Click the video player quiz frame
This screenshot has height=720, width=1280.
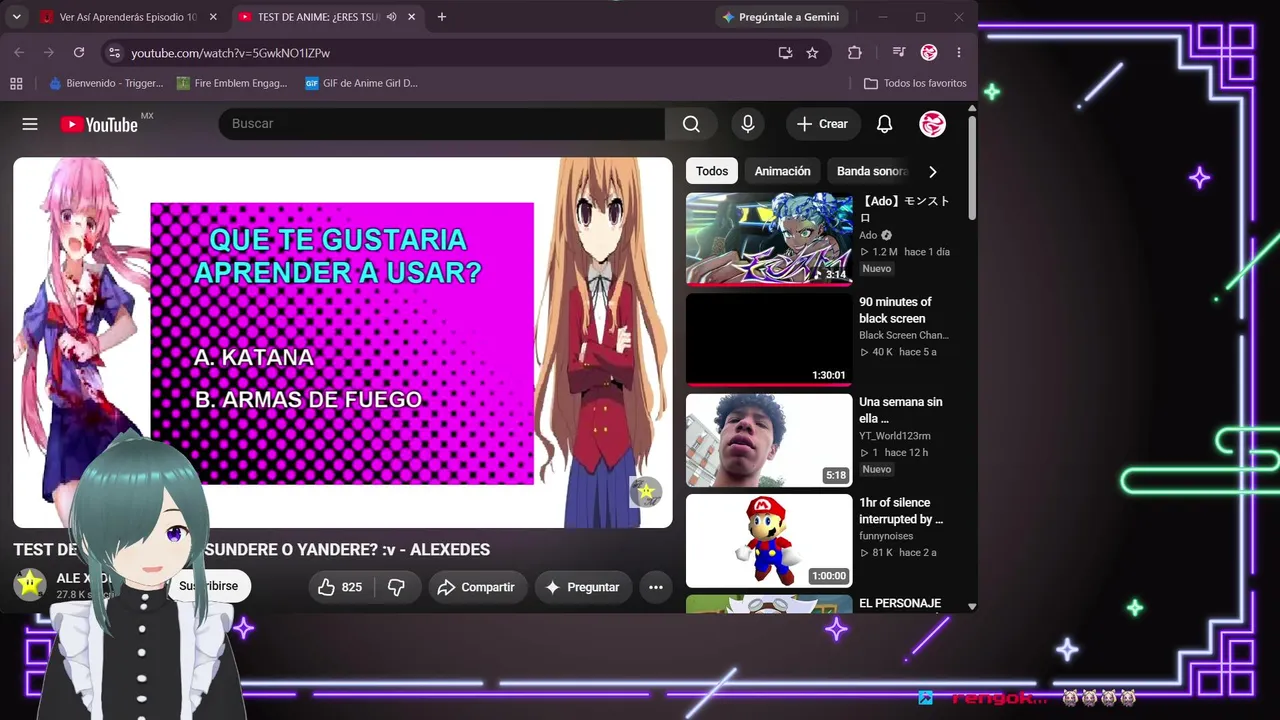[343, 342]
